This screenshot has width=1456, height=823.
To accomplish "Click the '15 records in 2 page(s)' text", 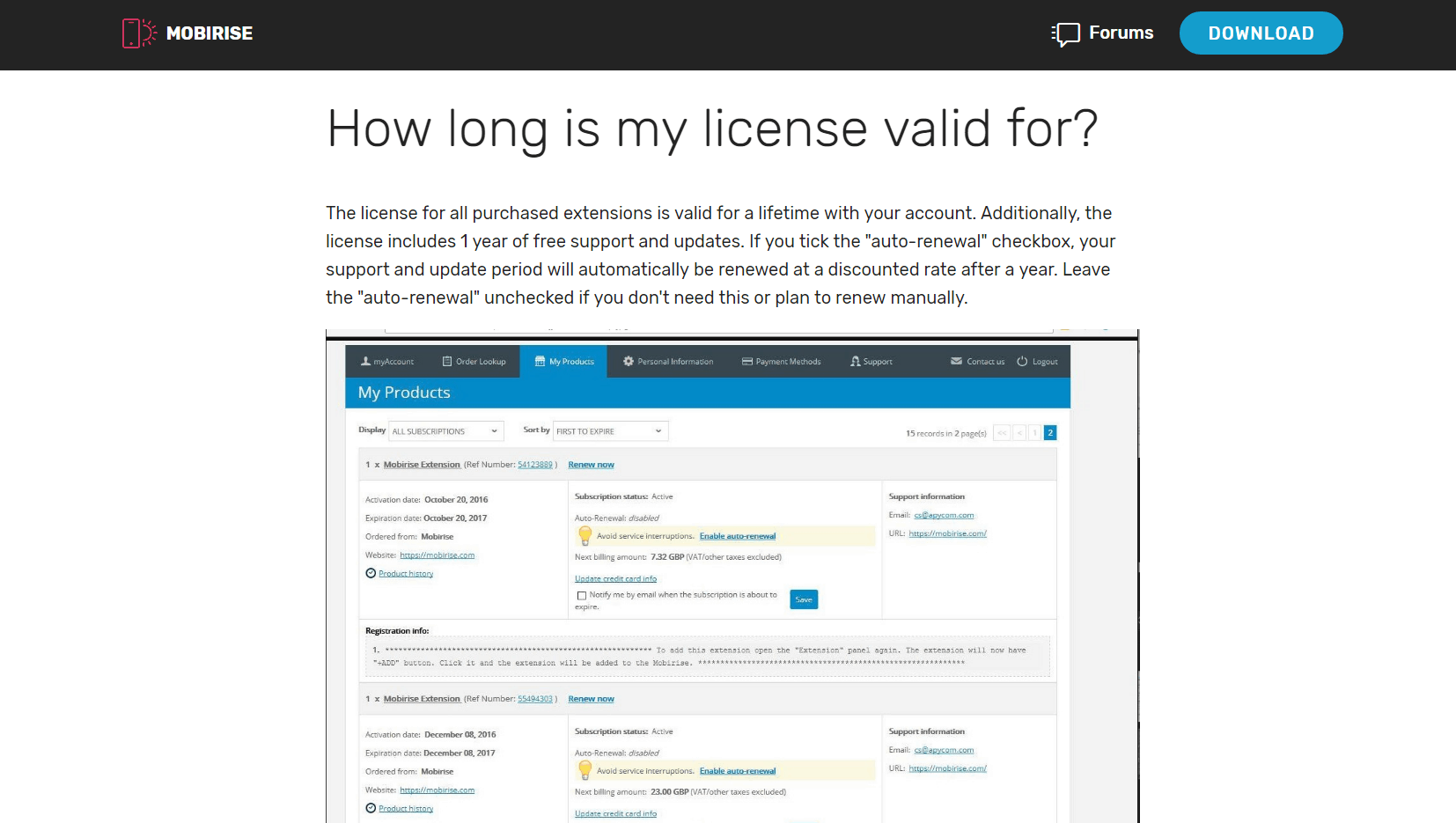I will (x=946, y=434).
